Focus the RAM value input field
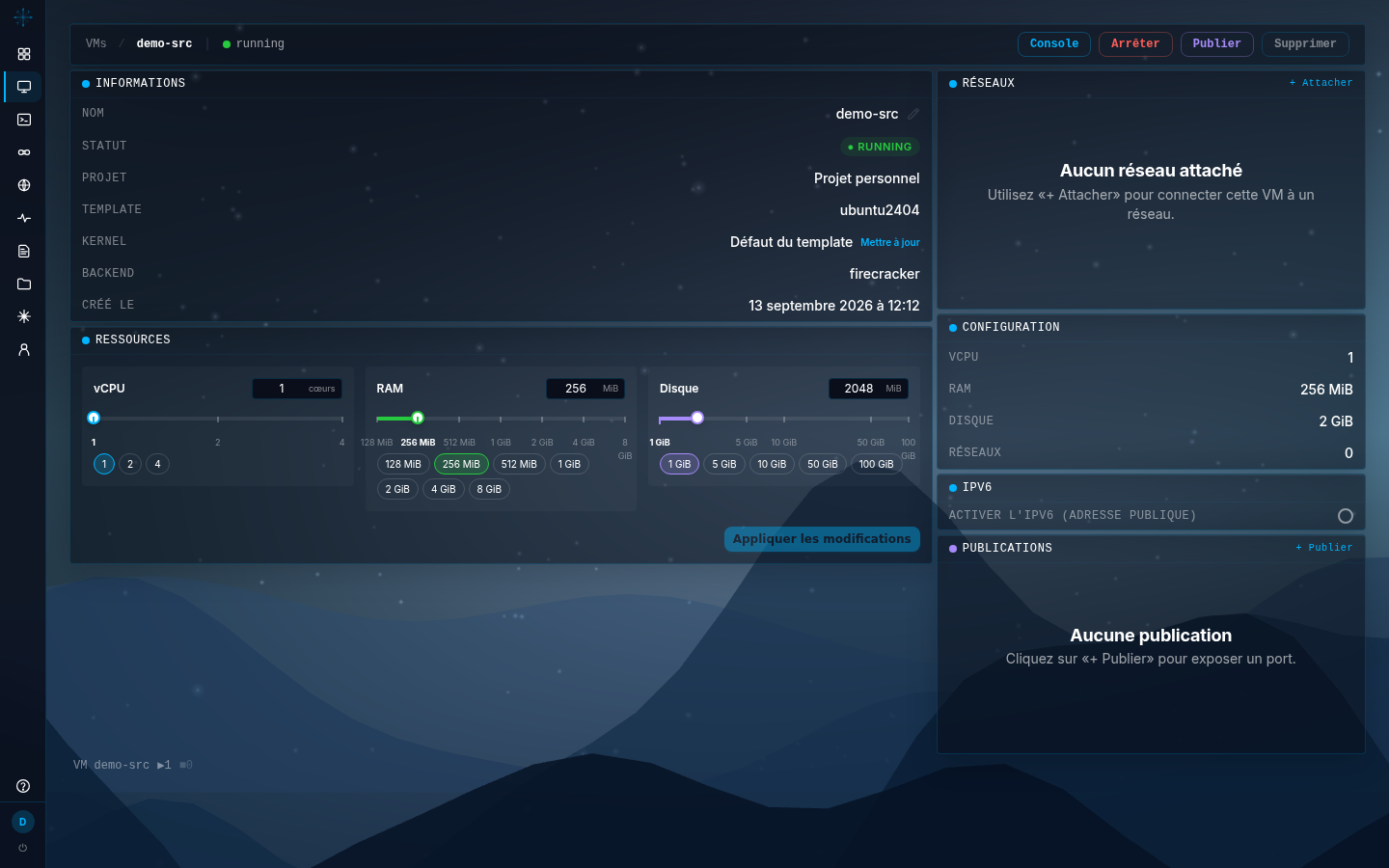The height and width of the screenshot is (868, 1389). (x=586, y=389)
